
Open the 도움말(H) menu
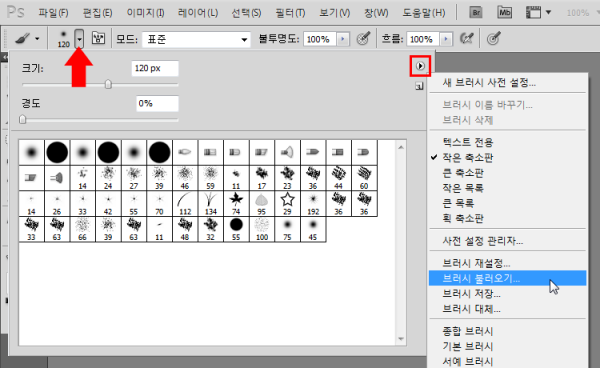pos(424,13)
